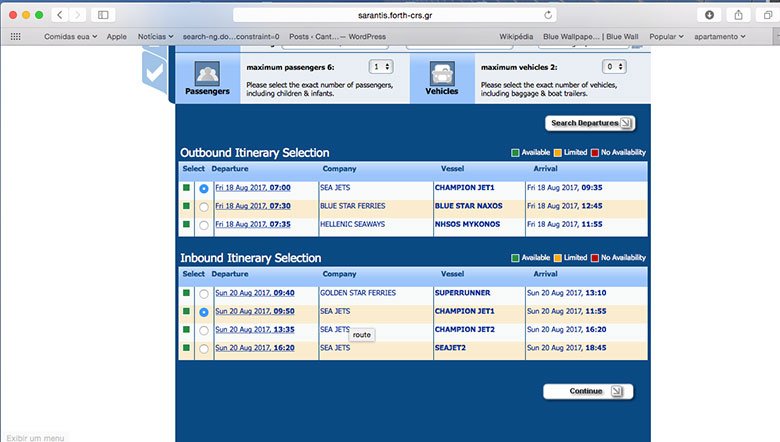Select inbound 09:40 GOLDEN STAR FERRIES radio

coord(203,294)
